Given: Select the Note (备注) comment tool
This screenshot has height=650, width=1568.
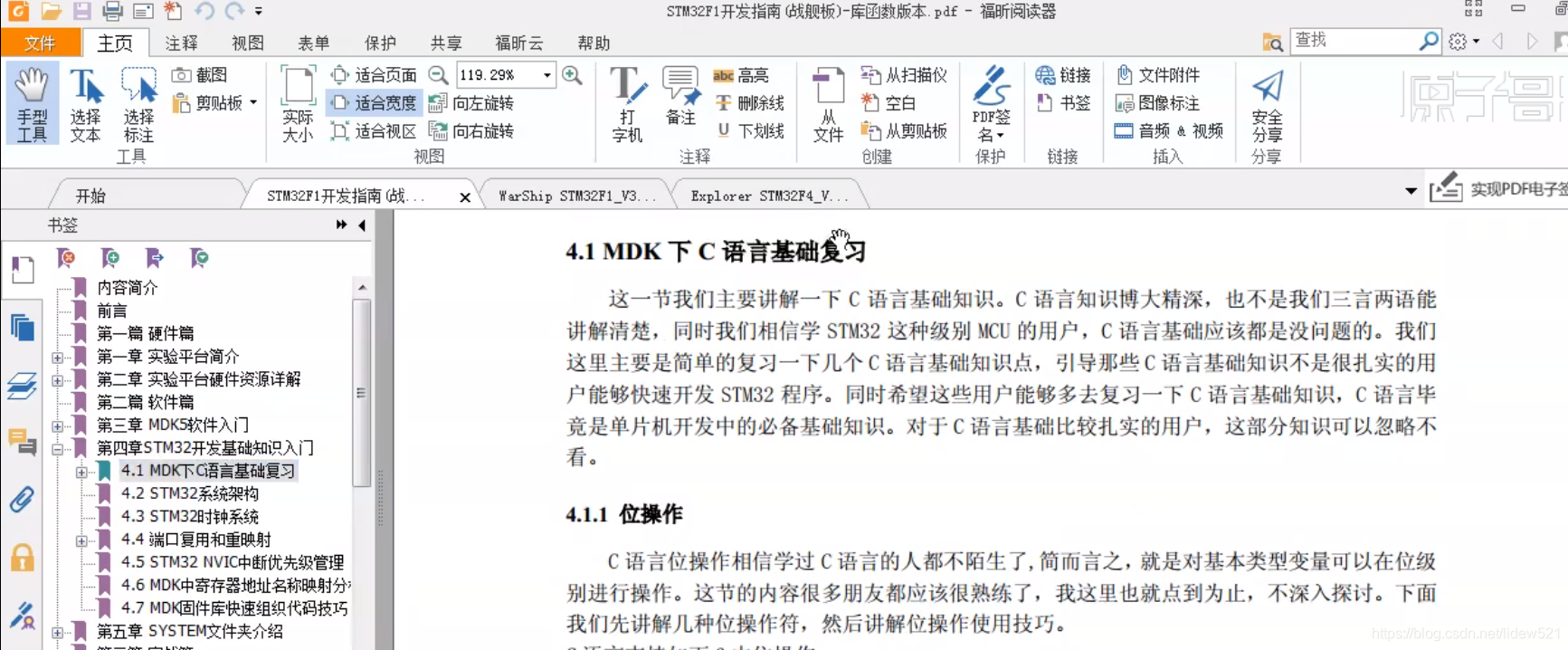Looking at the screenshot, I should [680, 95].
